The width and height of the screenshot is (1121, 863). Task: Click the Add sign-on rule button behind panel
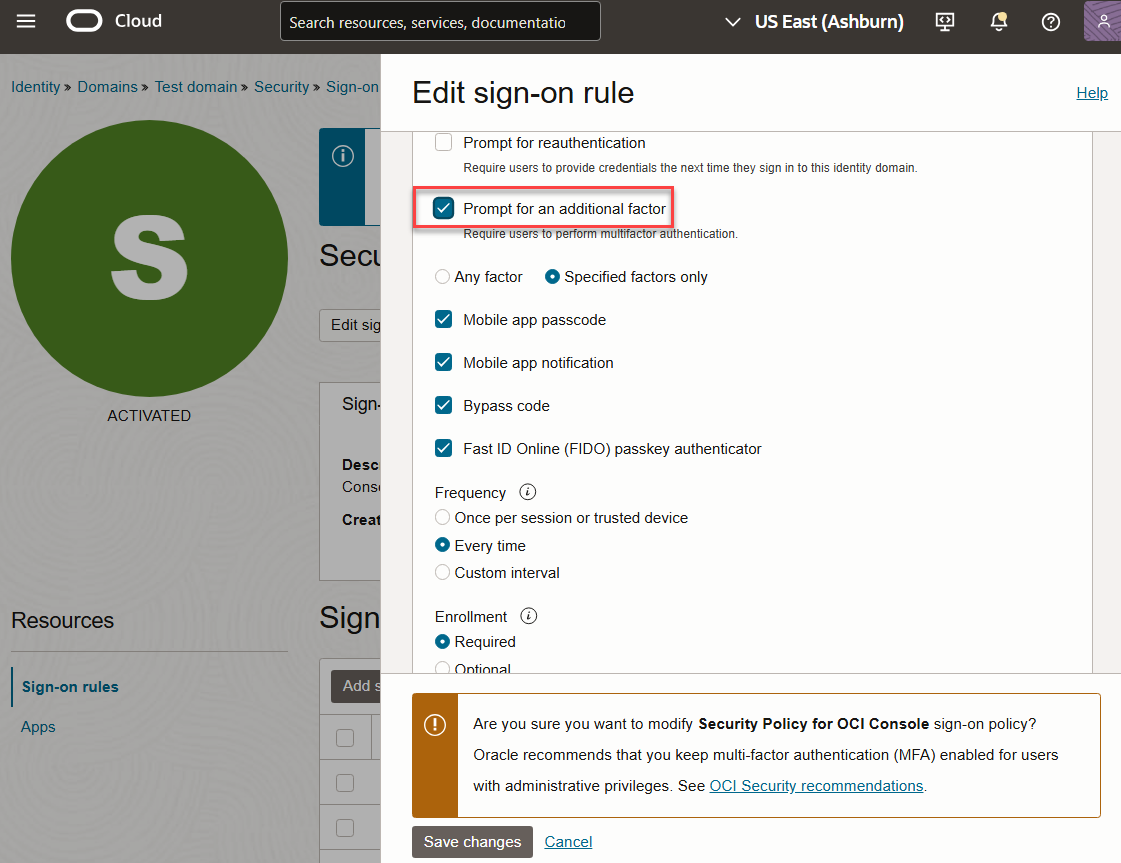point(356,686)
